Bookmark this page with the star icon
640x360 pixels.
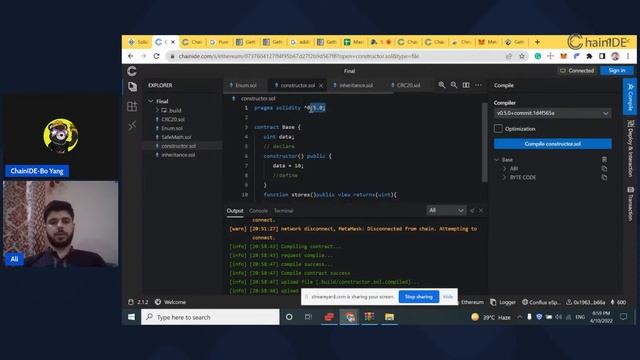point(522,56)
